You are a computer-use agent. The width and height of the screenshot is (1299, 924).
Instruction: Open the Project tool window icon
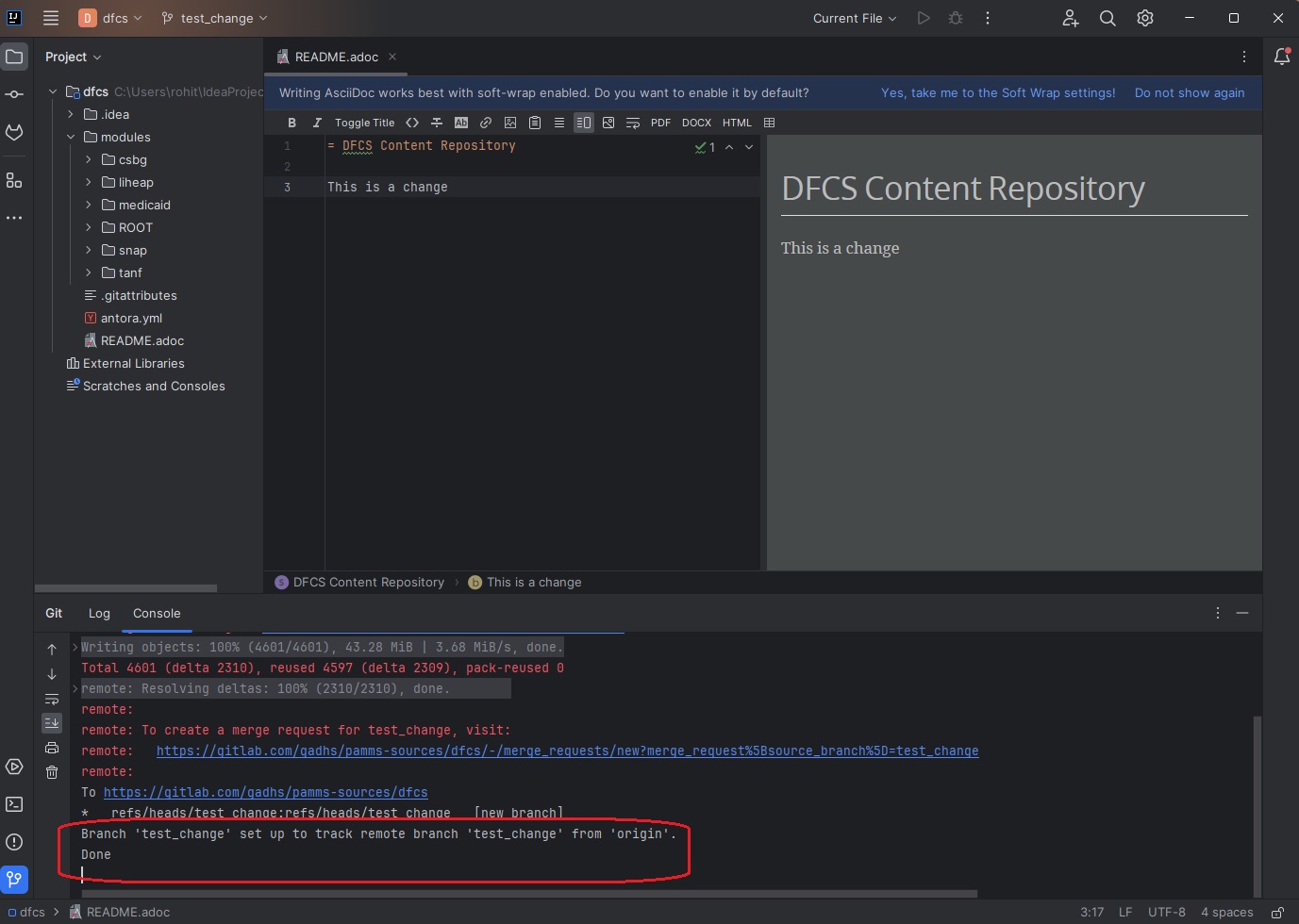pos(14,57)
